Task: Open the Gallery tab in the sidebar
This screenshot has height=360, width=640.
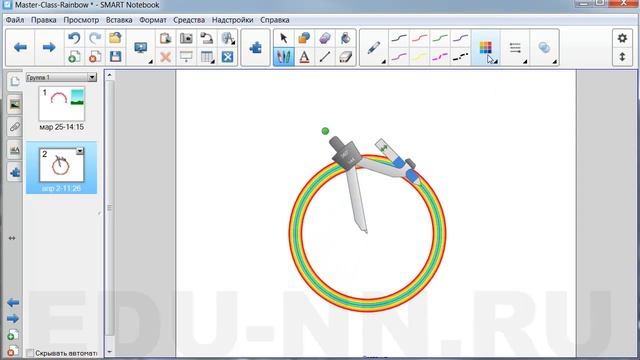Action: [15, 105]
